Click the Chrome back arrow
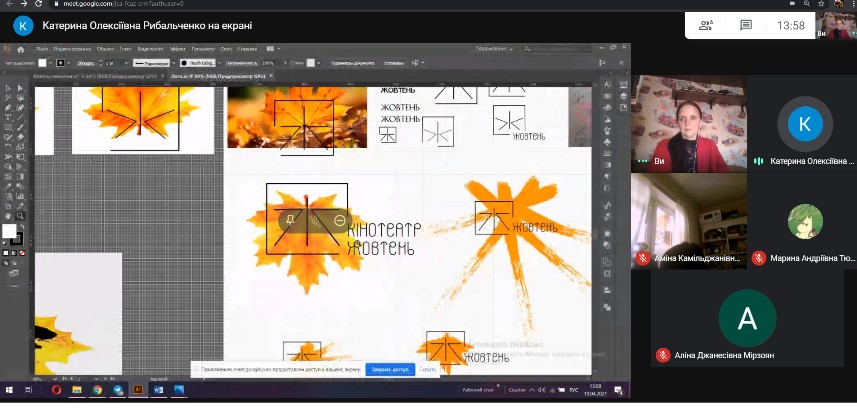This screenshot has height=410, width=857. click(x=9, y=4)
